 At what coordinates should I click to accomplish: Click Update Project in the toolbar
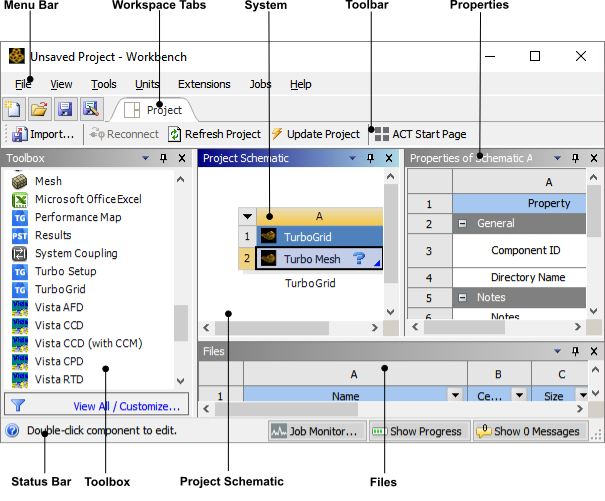316,134
